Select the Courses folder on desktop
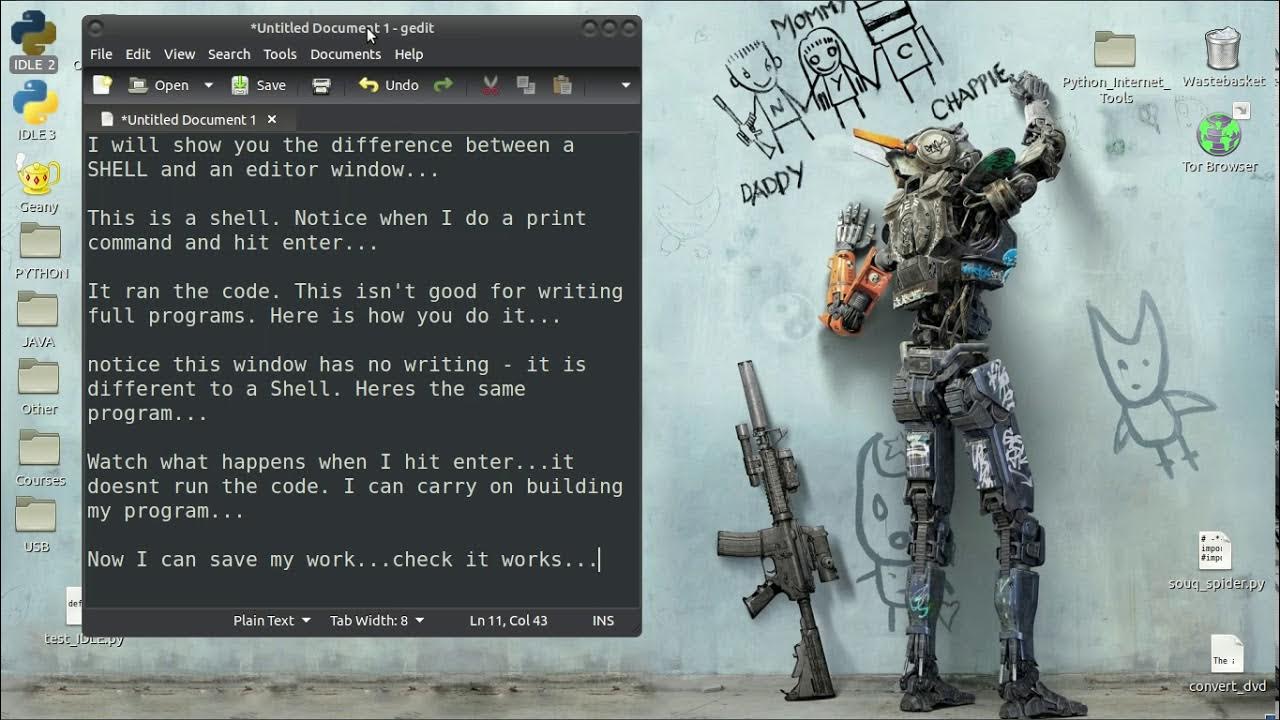Viewport: 1280px width, 720px height. click(40, 458)
